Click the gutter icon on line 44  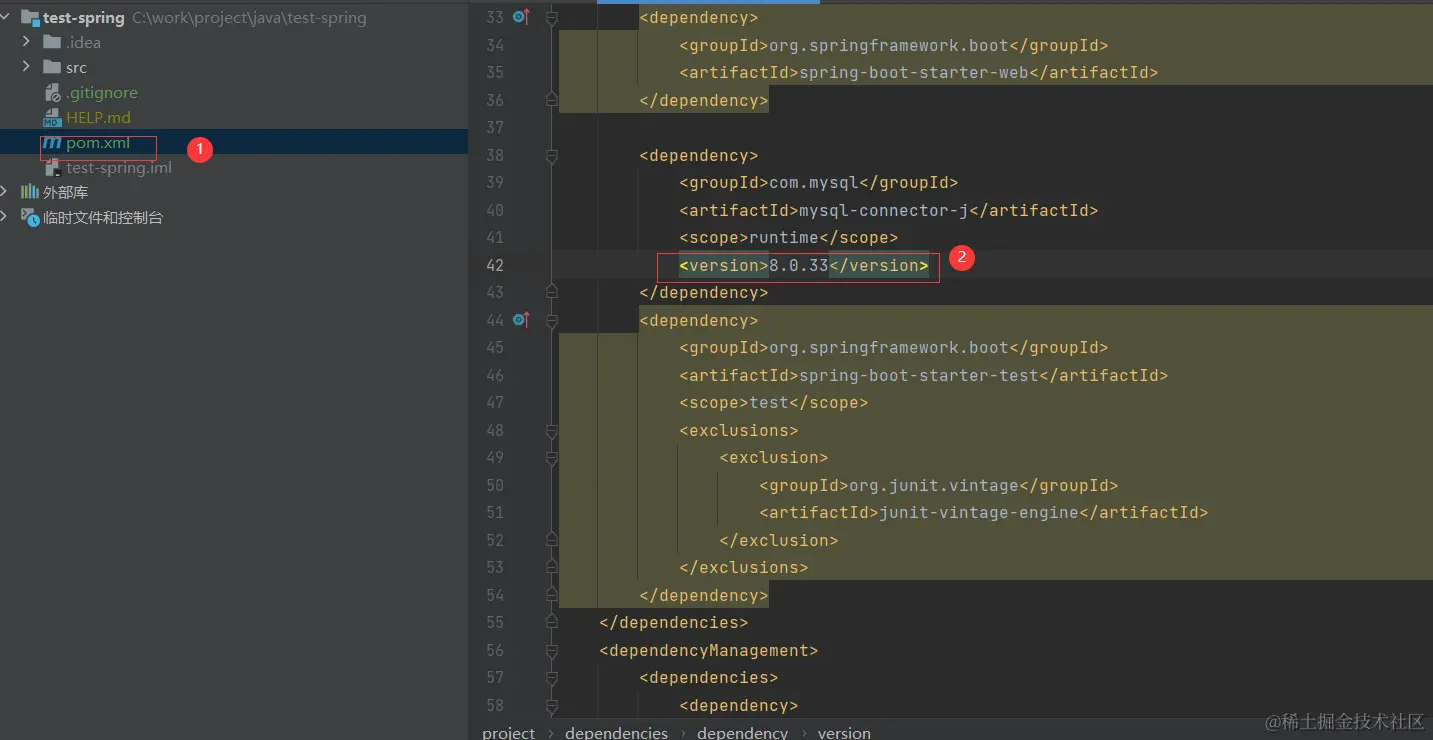coord(520,320)
